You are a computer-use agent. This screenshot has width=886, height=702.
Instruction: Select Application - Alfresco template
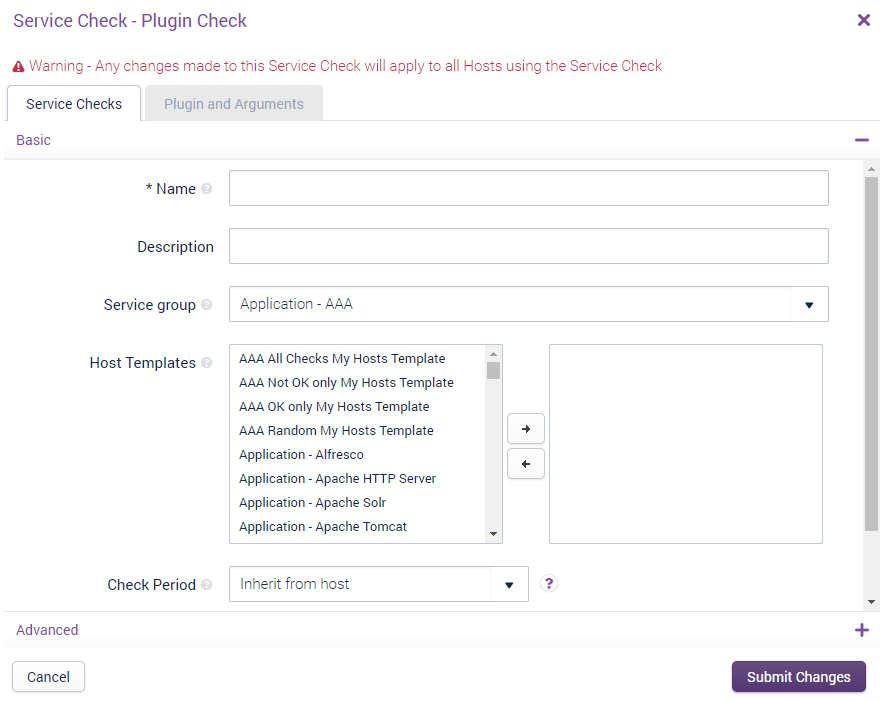coord(301,455)
